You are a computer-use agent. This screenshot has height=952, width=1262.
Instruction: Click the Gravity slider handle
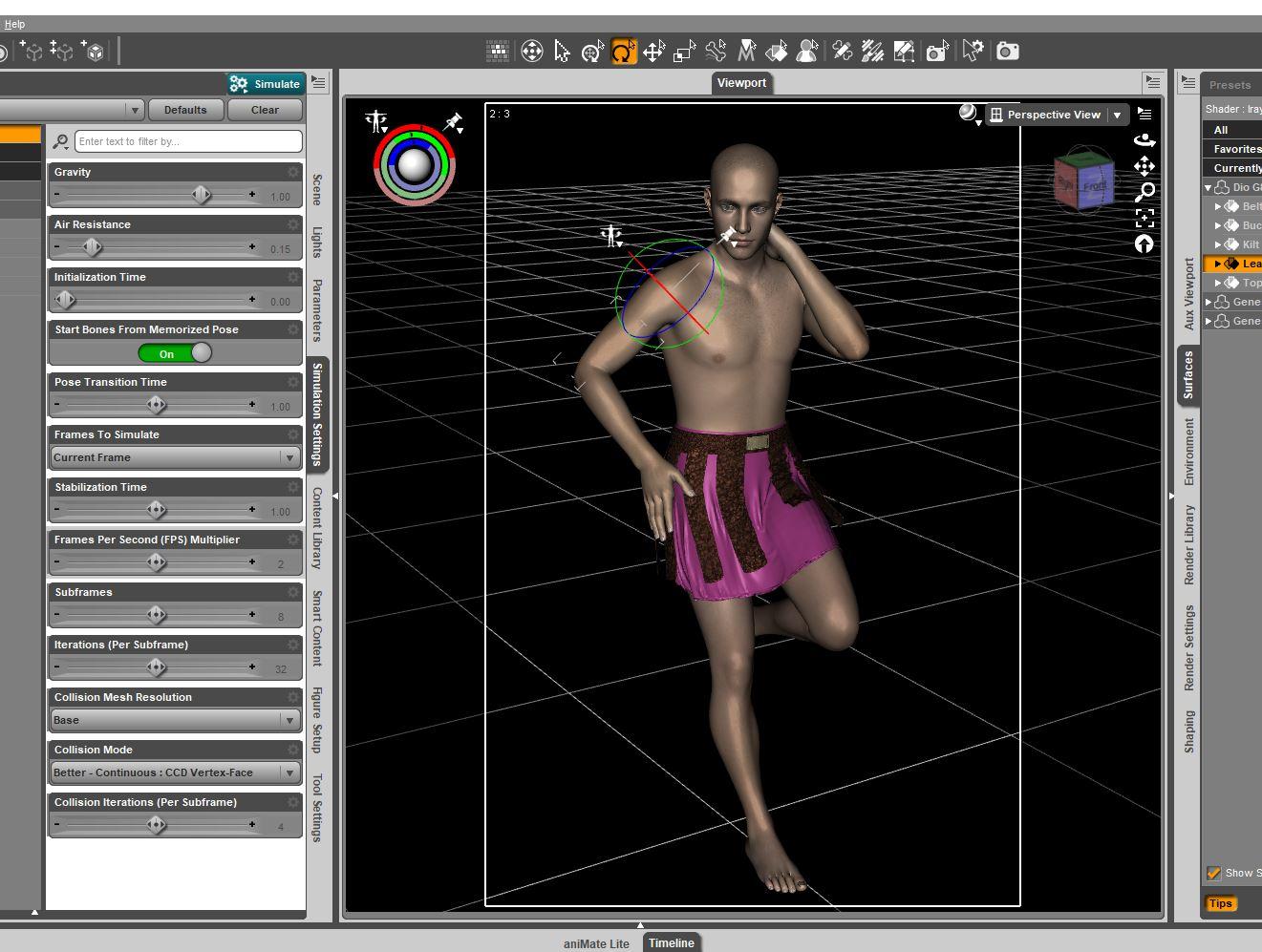coord(201,195)
